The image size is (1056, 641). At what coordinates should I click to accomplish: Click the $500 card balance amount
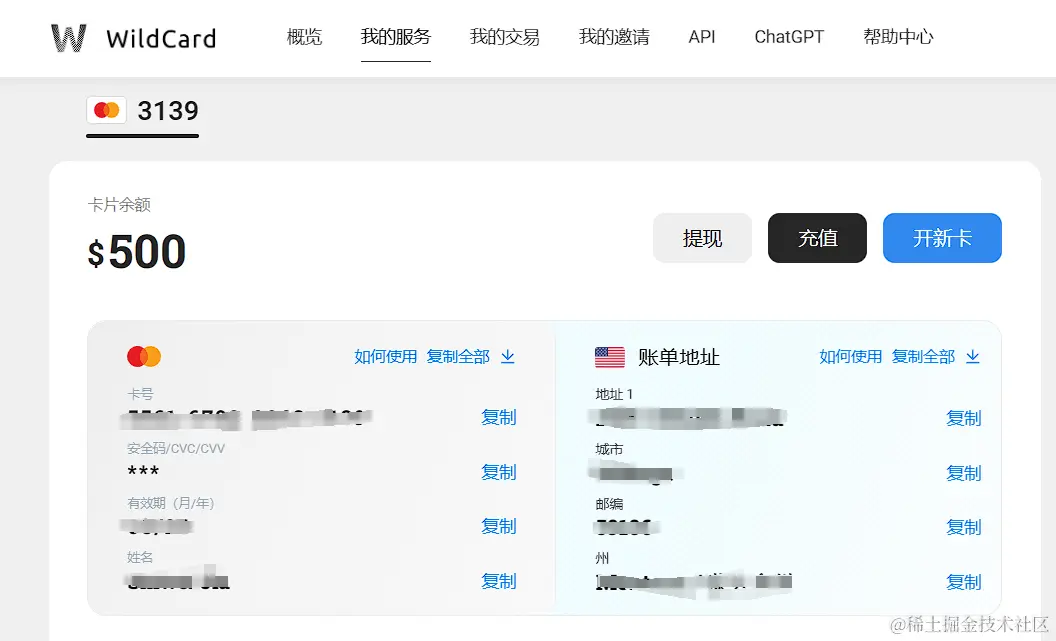tap(137, 252)
